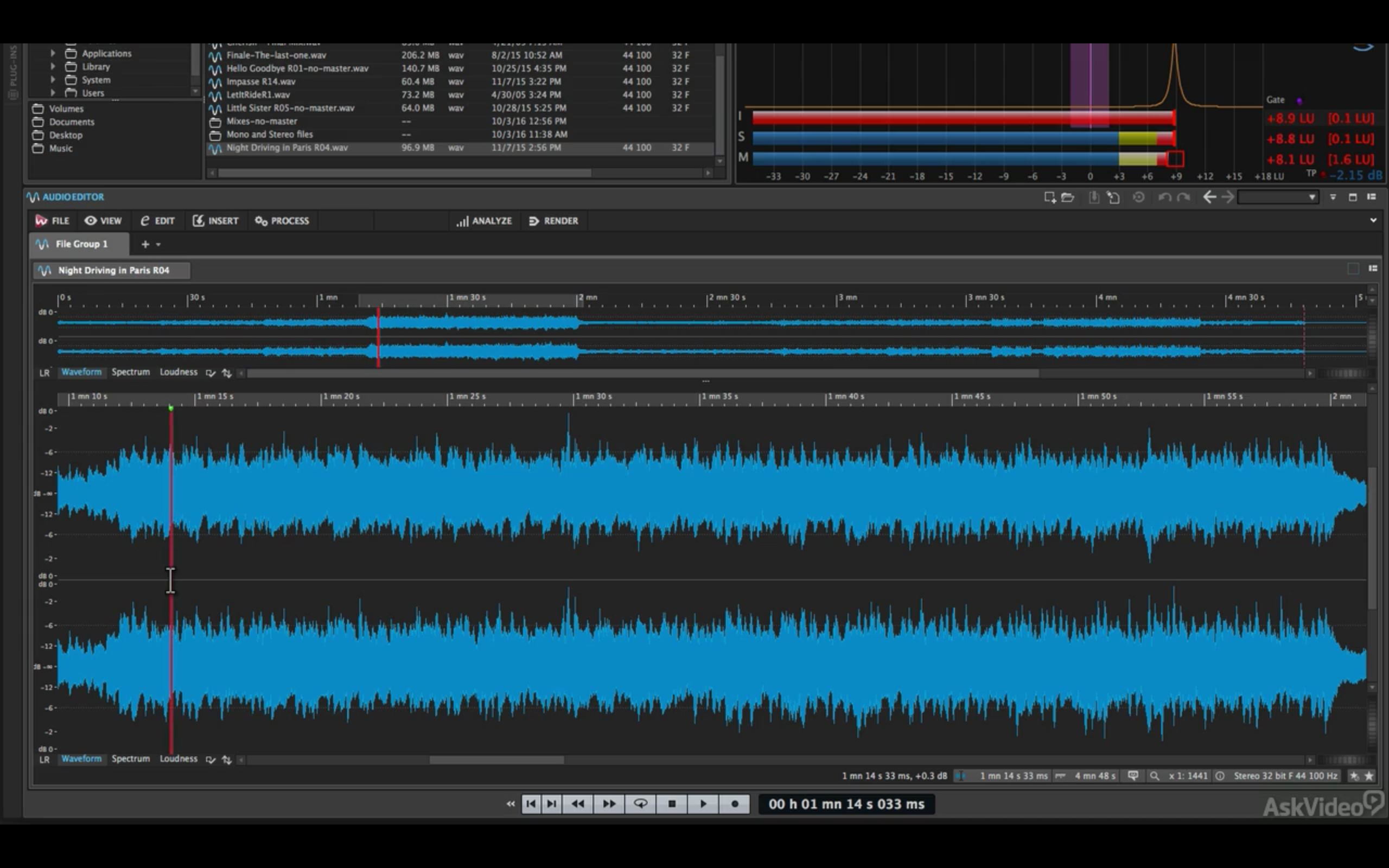Open the VIEW tab in Audio Editor
This screenshot has height=868, width=1389.
click(x=103, y=221)
